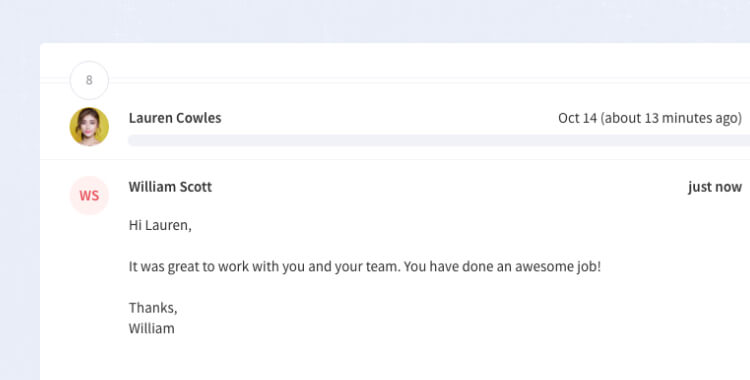The height and width of the screenshot is (380, 750).
Task: Open Lauren Cowles' profile photo
Action: coord(89,126)
